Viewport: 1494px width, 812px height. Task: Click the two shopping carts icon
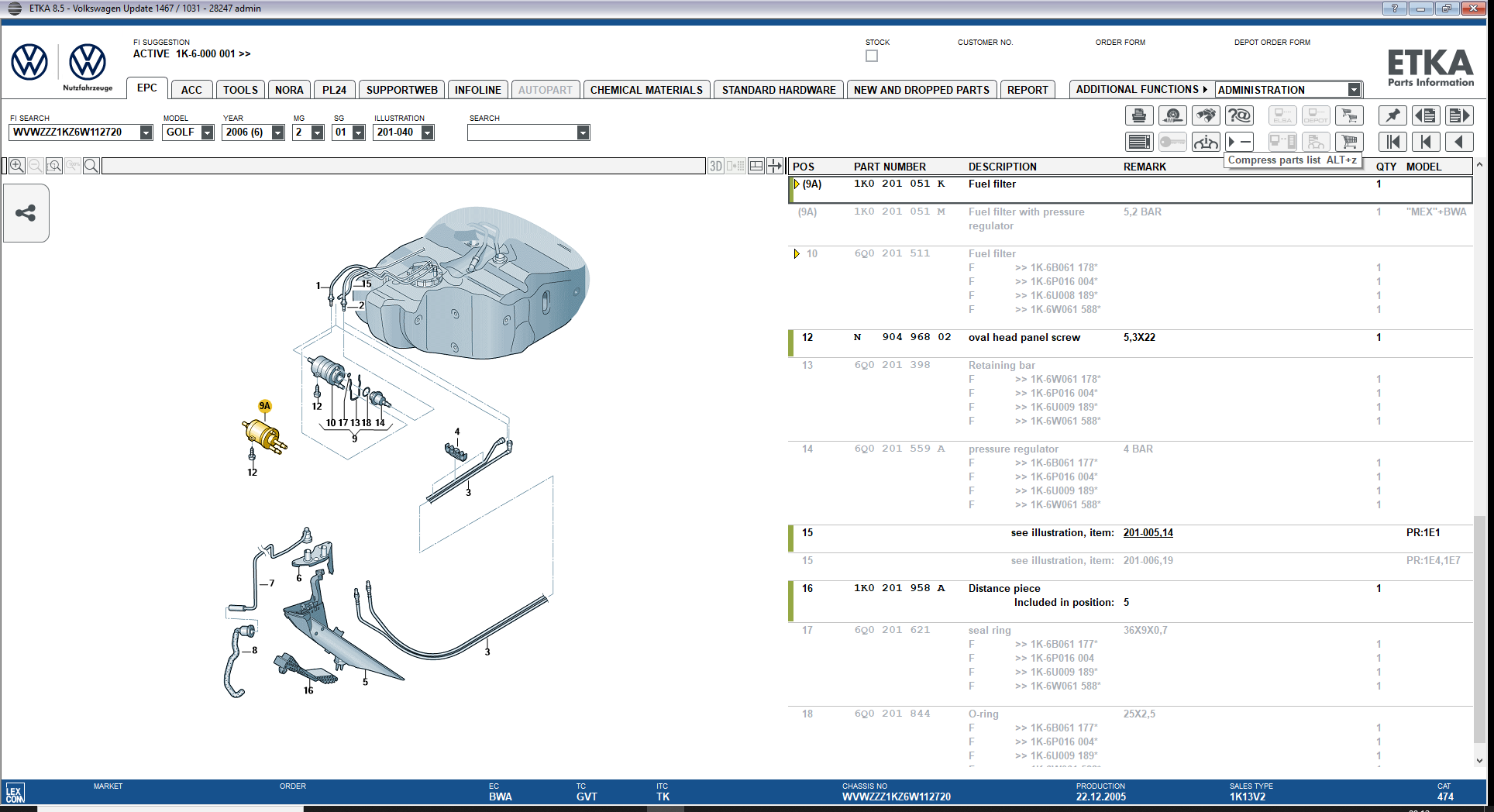click(x=1349, y=115)
